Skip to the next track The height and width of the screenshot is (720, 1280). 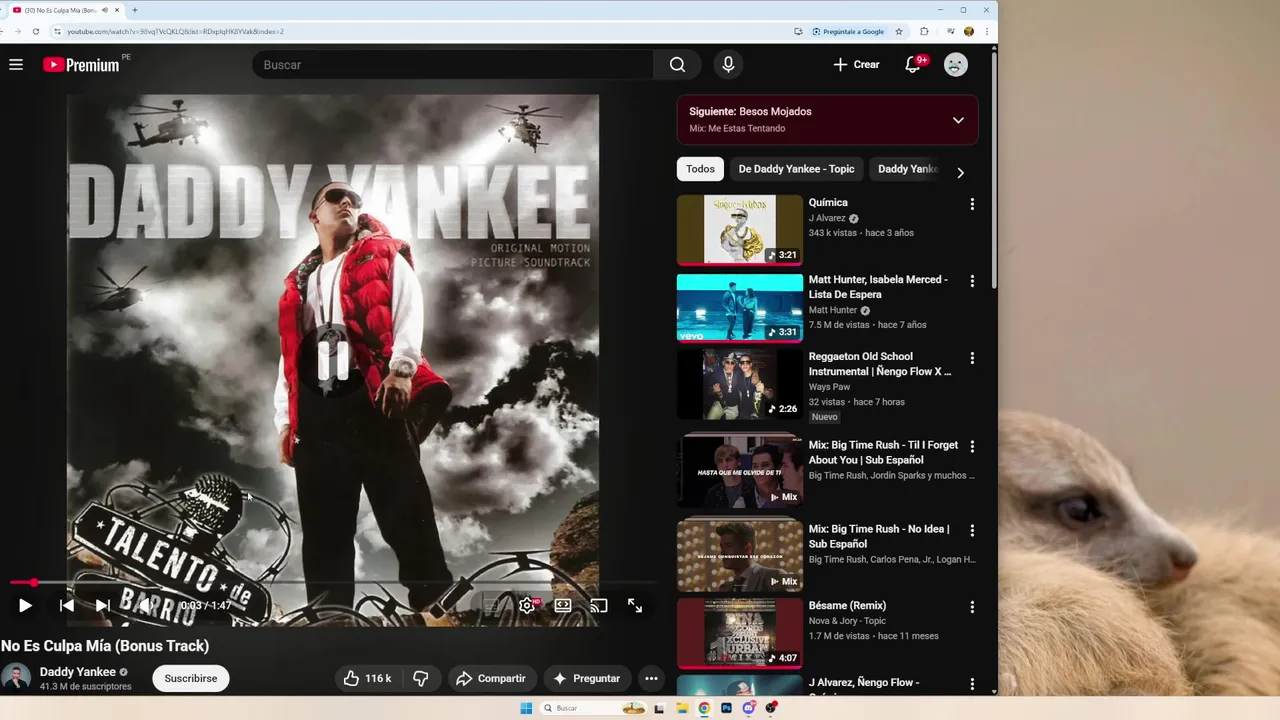[x=102, y=605]
